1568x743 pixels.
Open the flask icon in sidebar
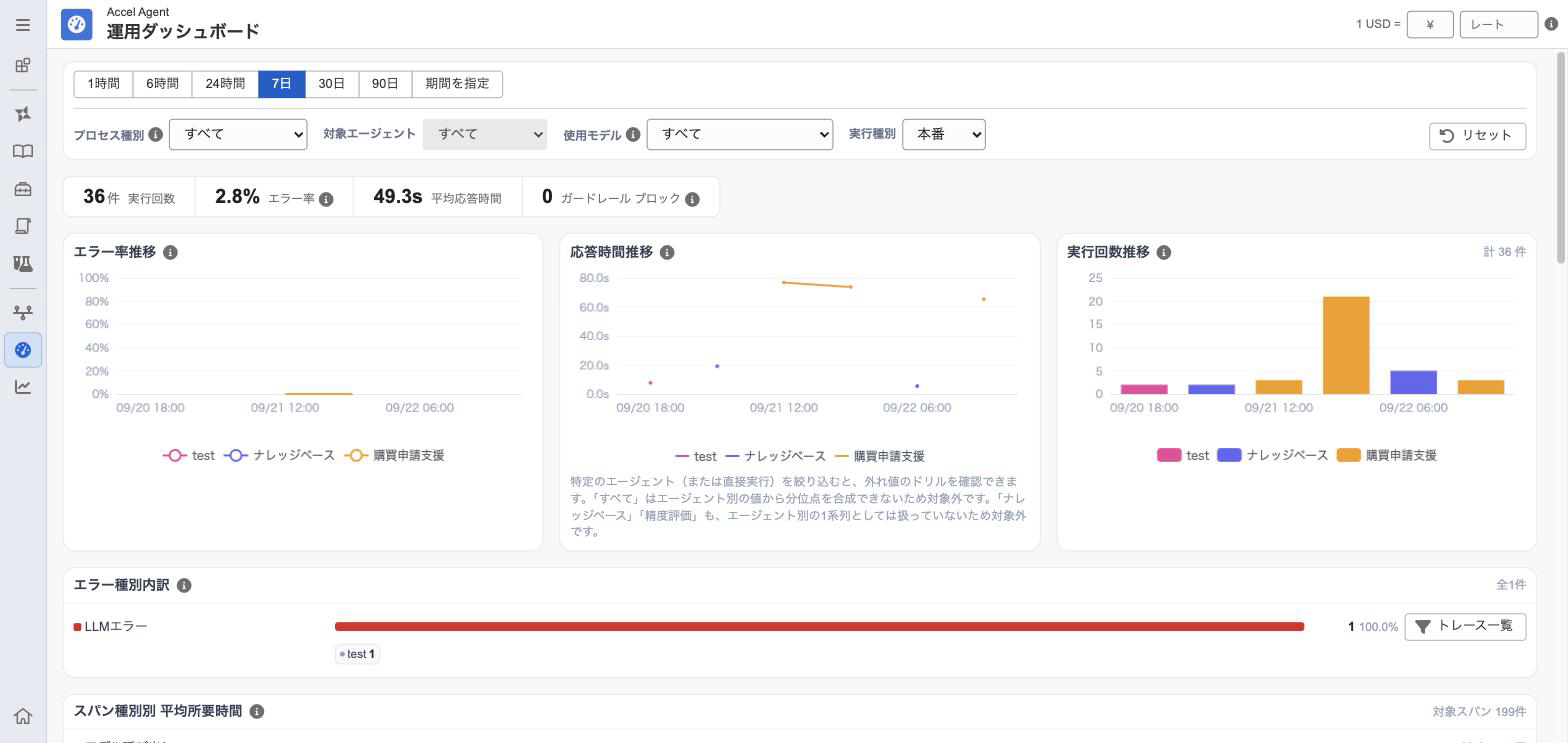point(23,263)
